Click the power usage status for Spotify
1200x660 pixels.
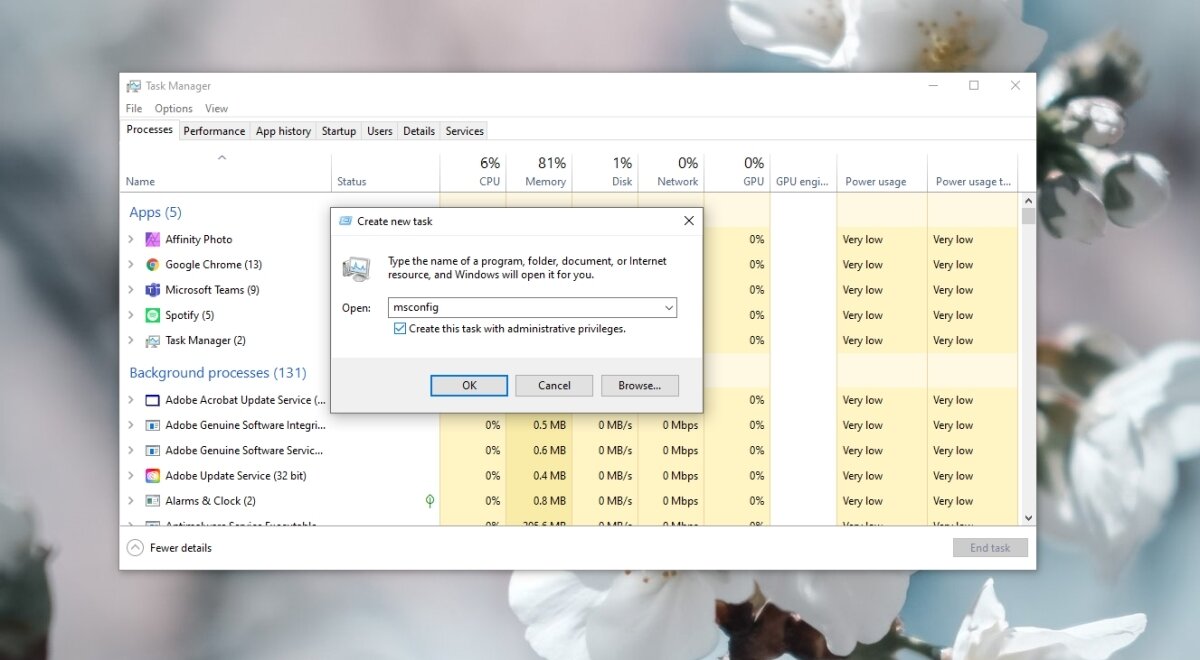tap(862, 315)
